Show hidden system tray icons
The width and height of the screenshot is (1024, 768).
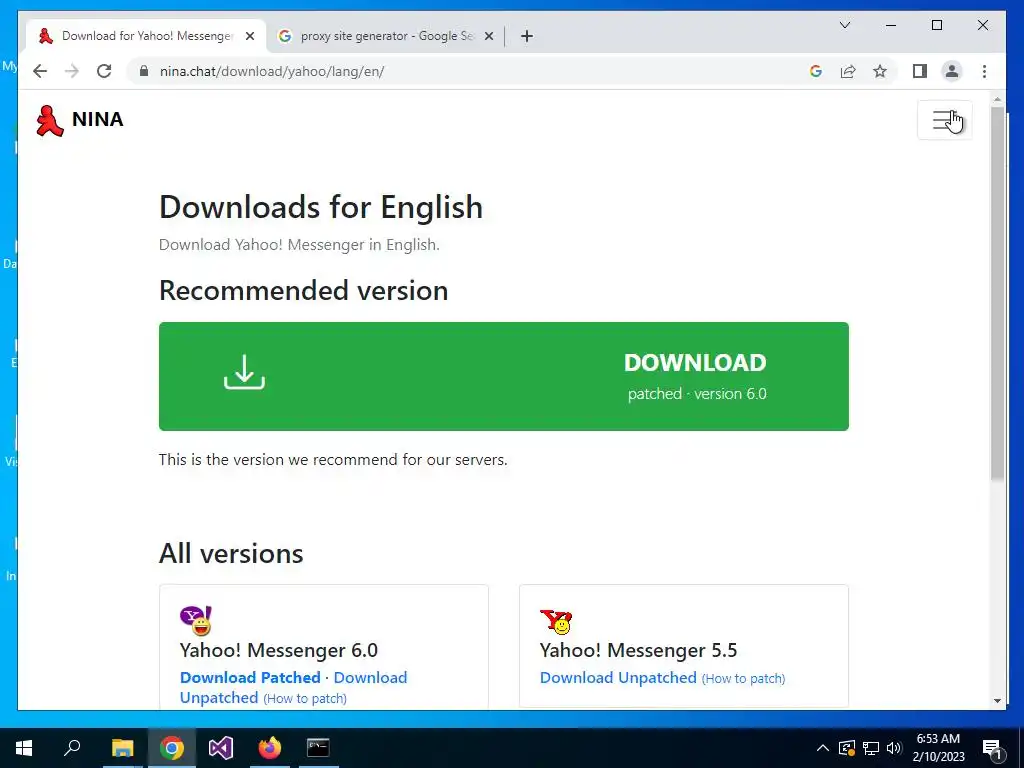(823, 748)
